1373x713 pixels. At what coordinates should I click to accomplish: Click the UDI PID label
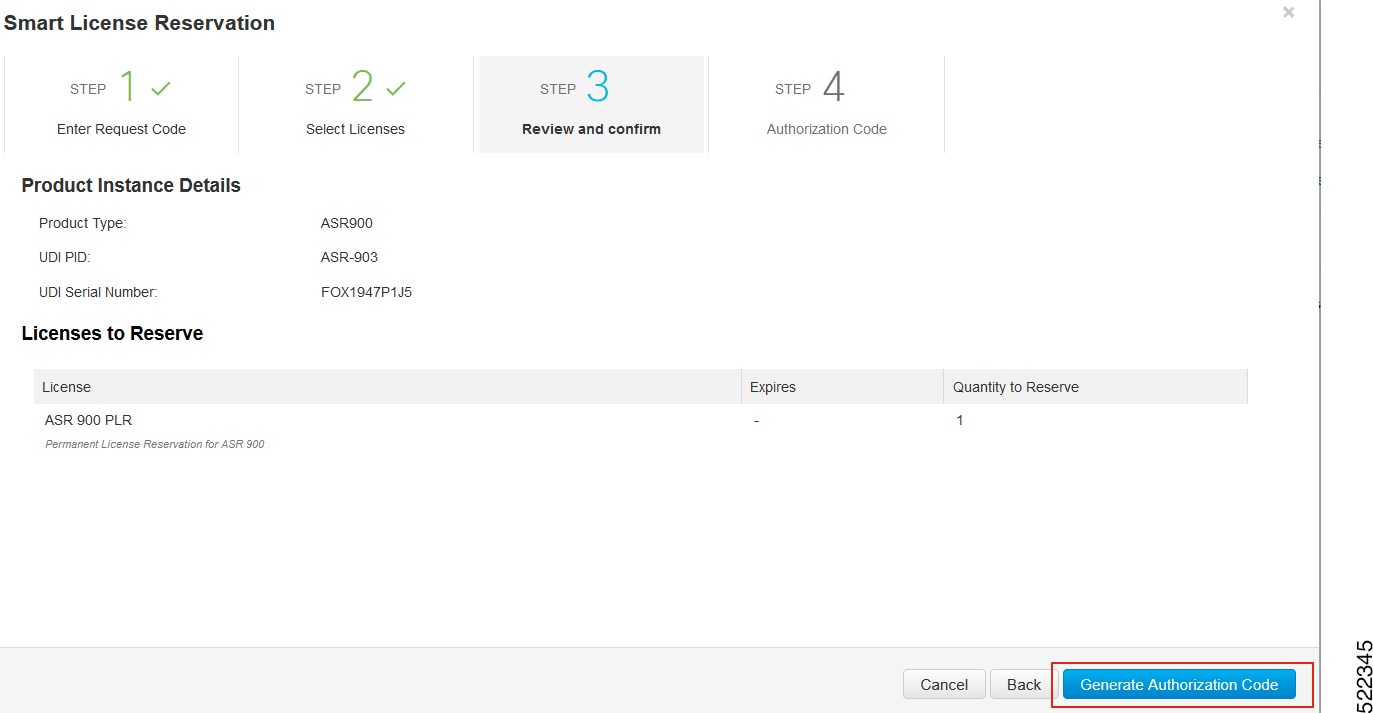[64, 257]
